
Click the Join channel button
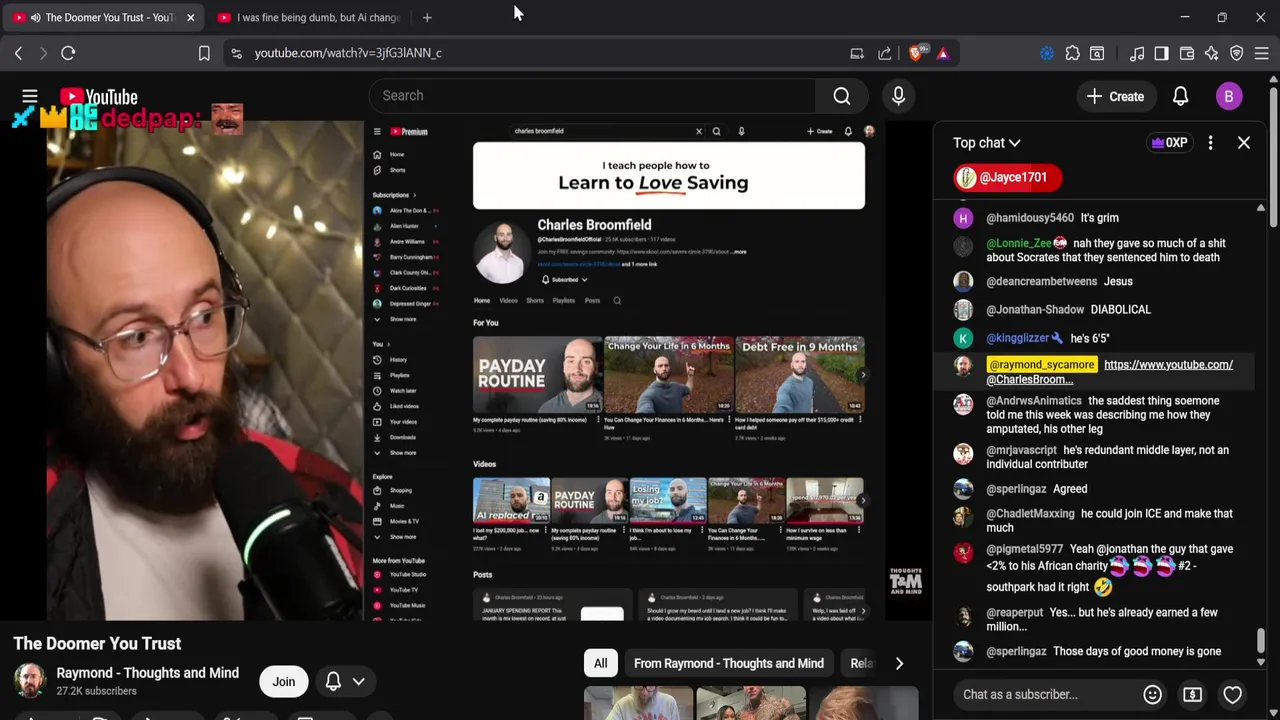point(284,682)
